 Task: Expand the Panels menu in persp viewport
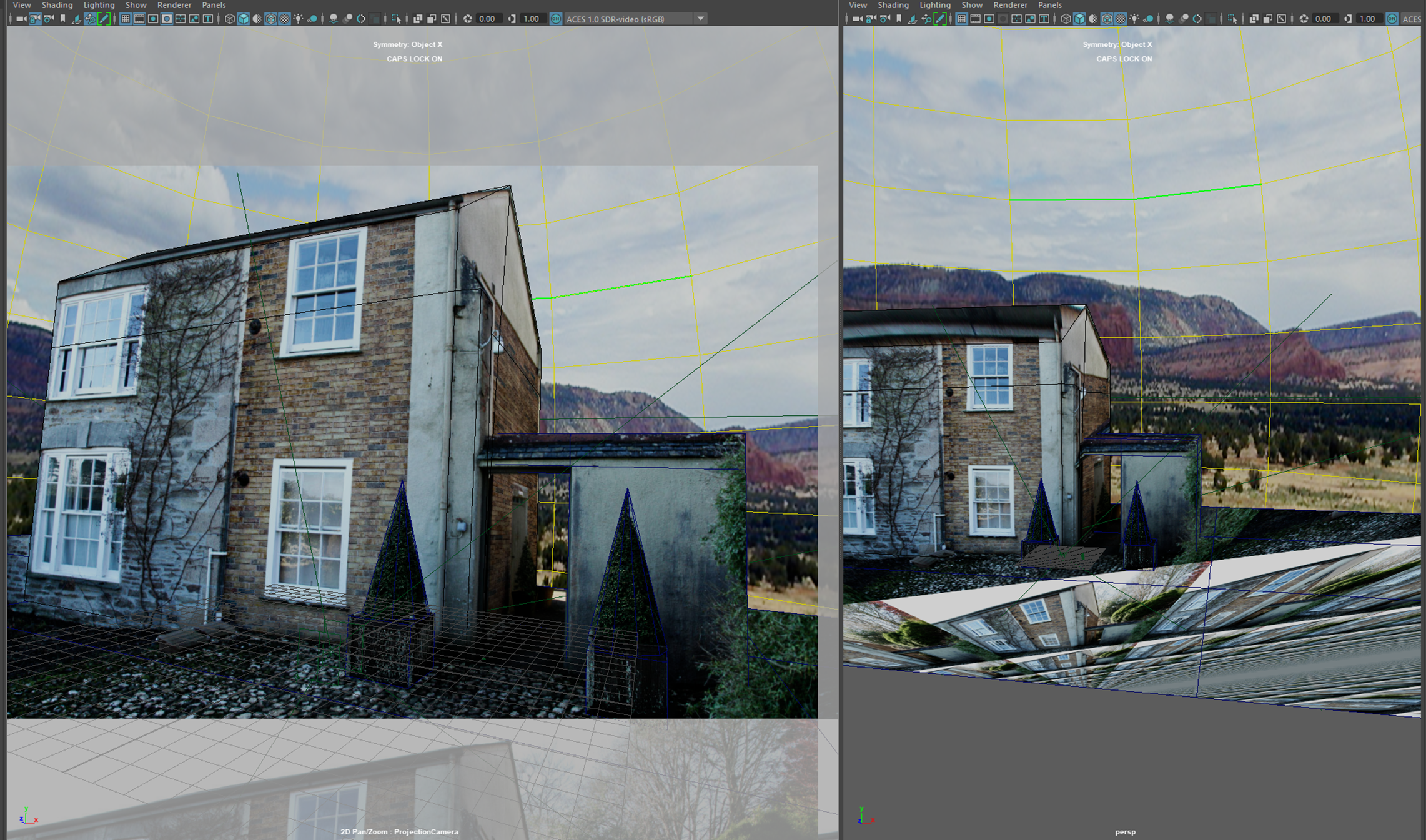click(x=1049, y=5)
